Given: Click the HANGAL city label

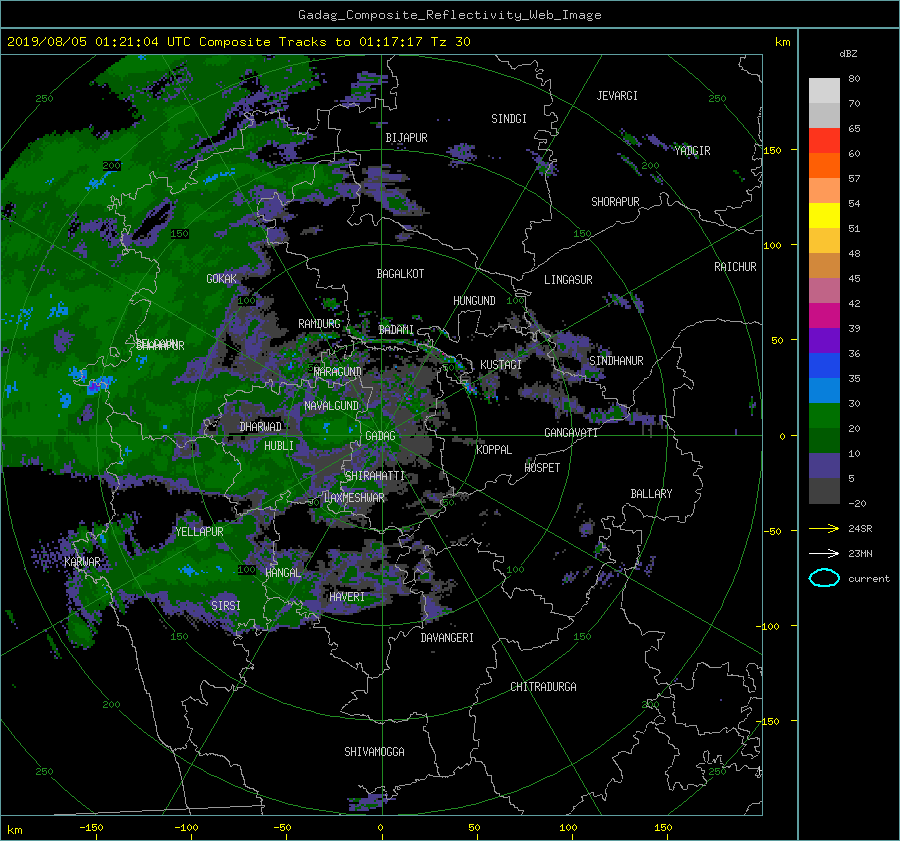Looking at the screenshot, I should pos(283,573).
